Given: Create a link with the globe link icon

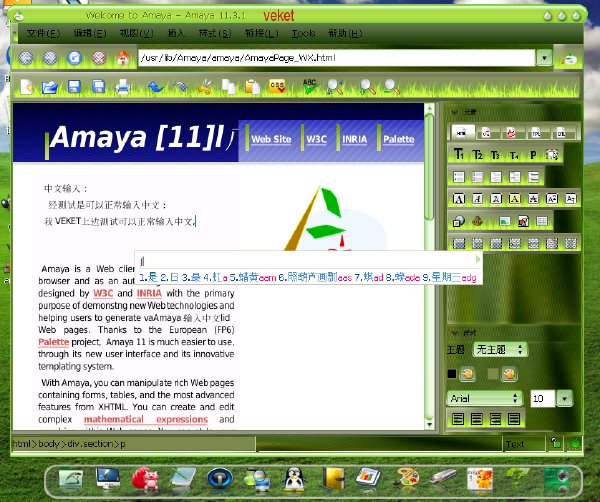Looking at the screenshot, I should (x=458, y=221).
